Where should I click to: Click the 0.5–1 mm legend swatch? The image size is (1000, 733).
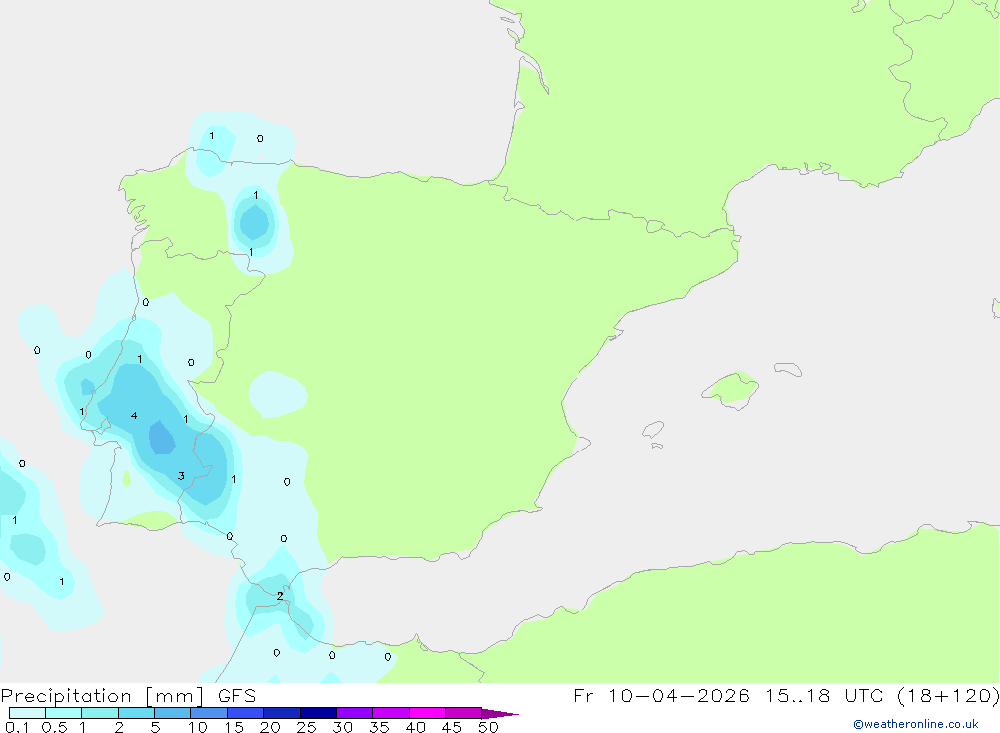click(64, 713)
